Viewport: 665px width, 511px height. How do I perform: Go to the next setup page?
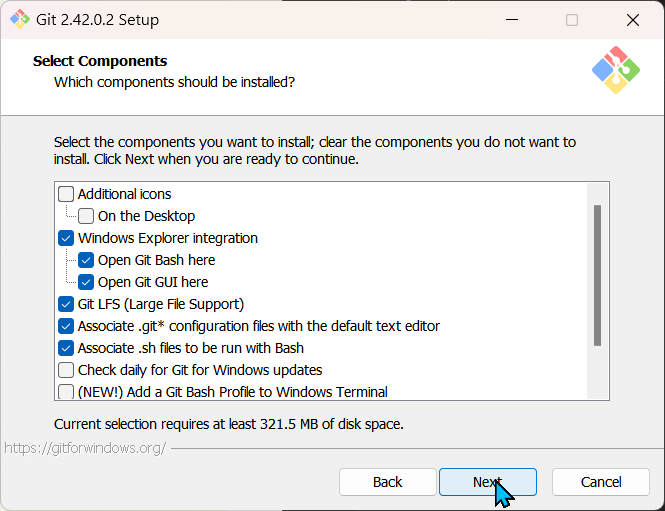point(488,482)
